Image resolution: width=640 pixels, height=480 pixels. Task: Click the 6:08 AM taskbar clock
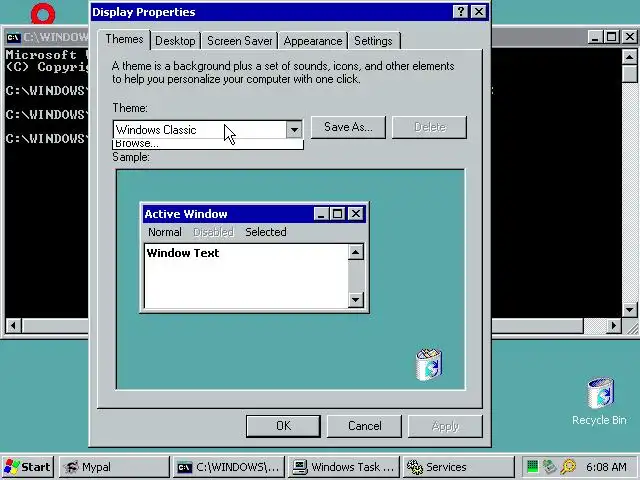tap(607, 467)
